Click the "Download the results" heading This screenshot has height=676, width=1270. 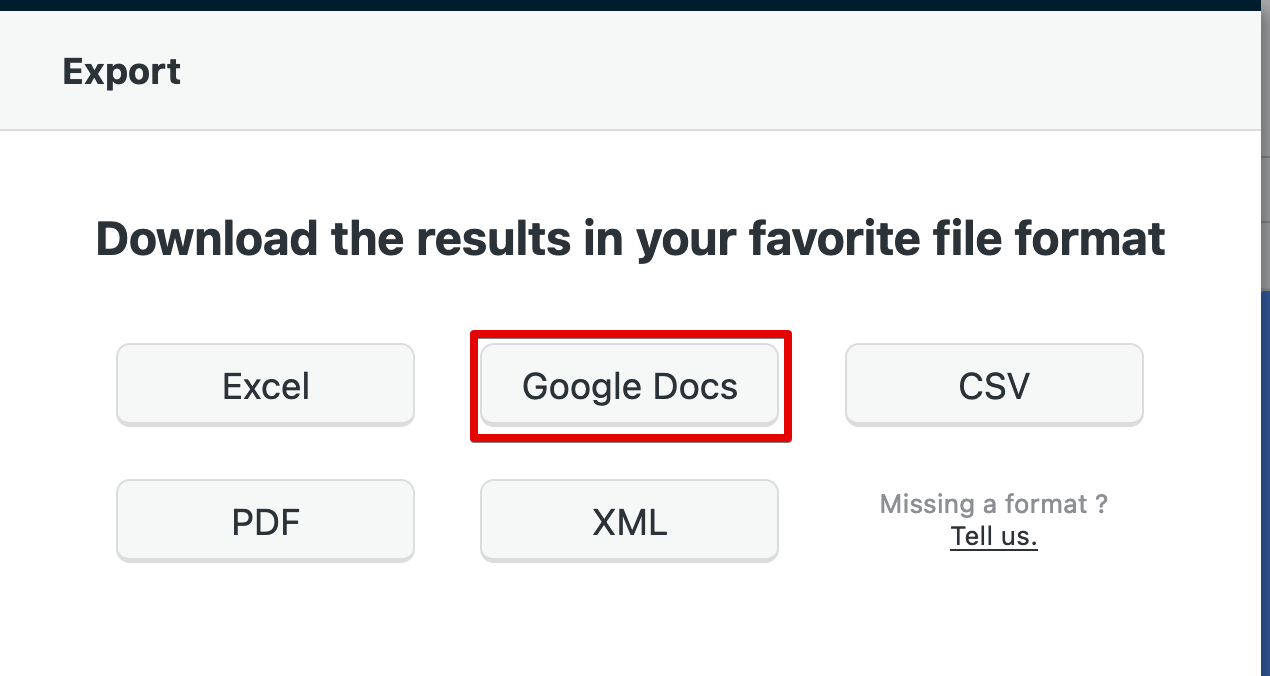[630, 239]
